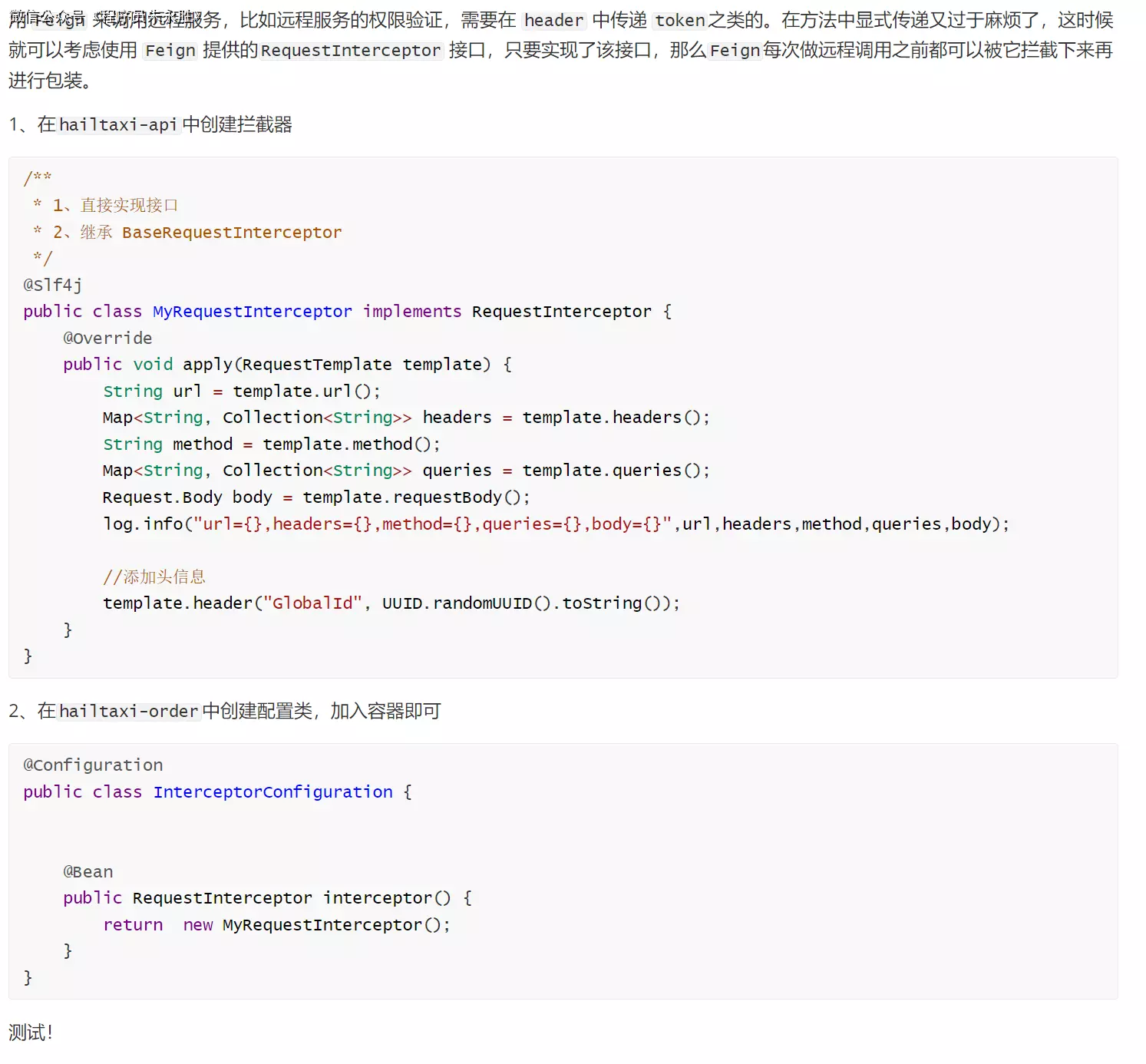Click the inline code word "header"
The height and width of the screenshot is (1064, 1146).
pos(553,21)
